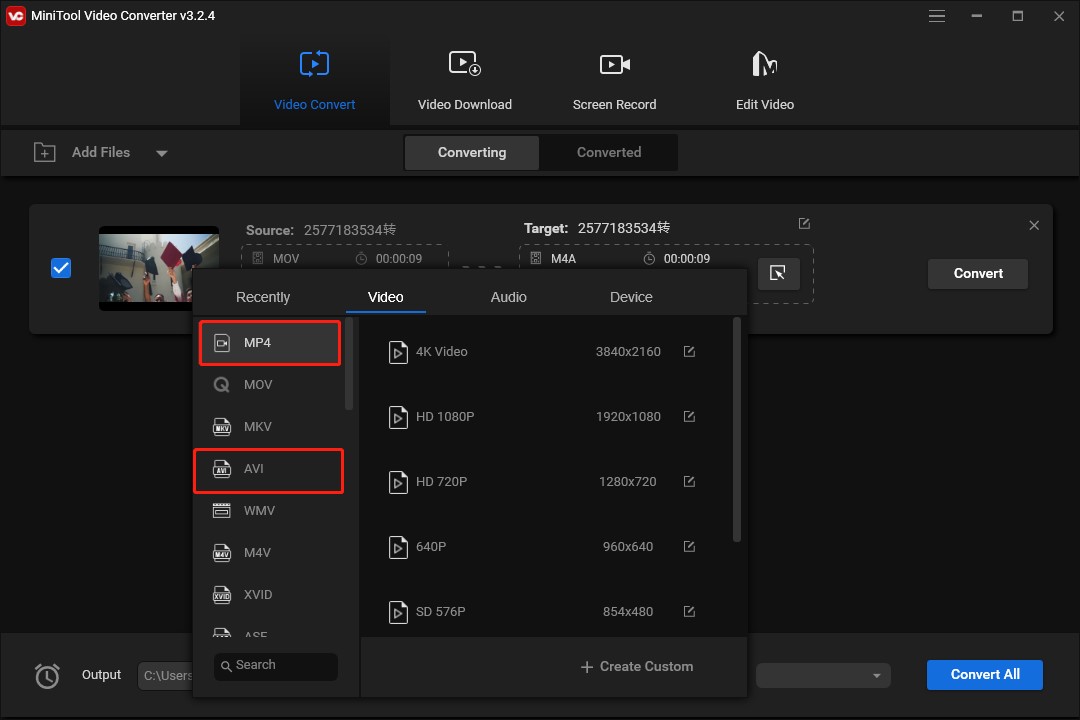Click the HD 1080P file icon
This screenshot has height=720, width=1080.
pos(398,417)
